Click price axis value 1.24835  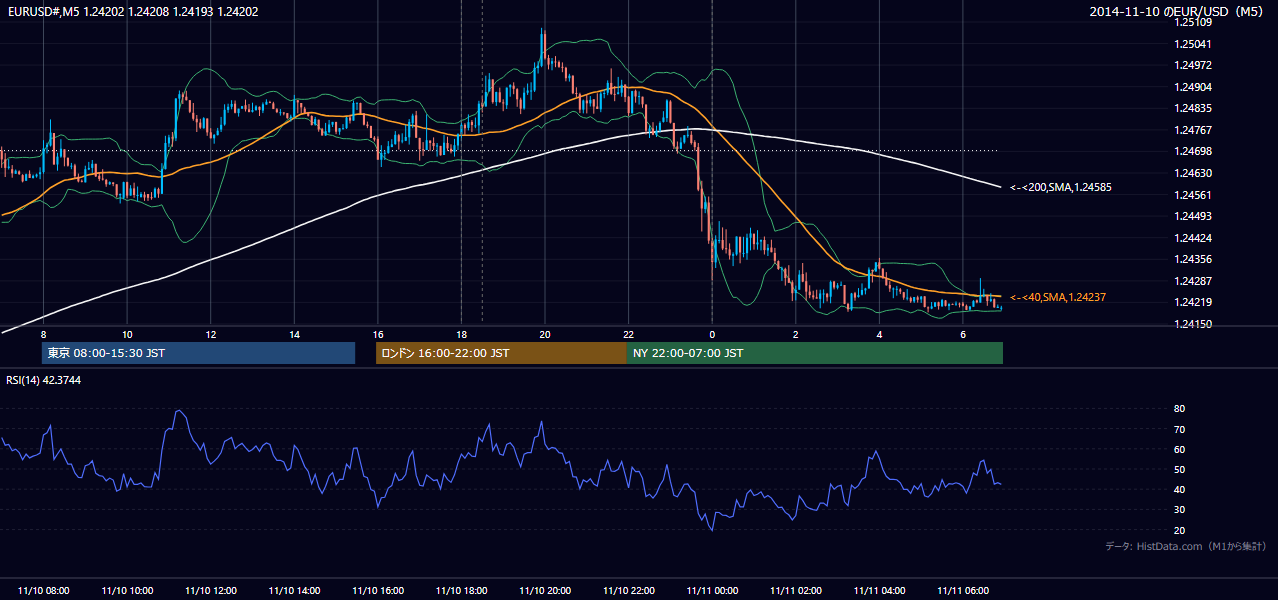coord(1192,108)
